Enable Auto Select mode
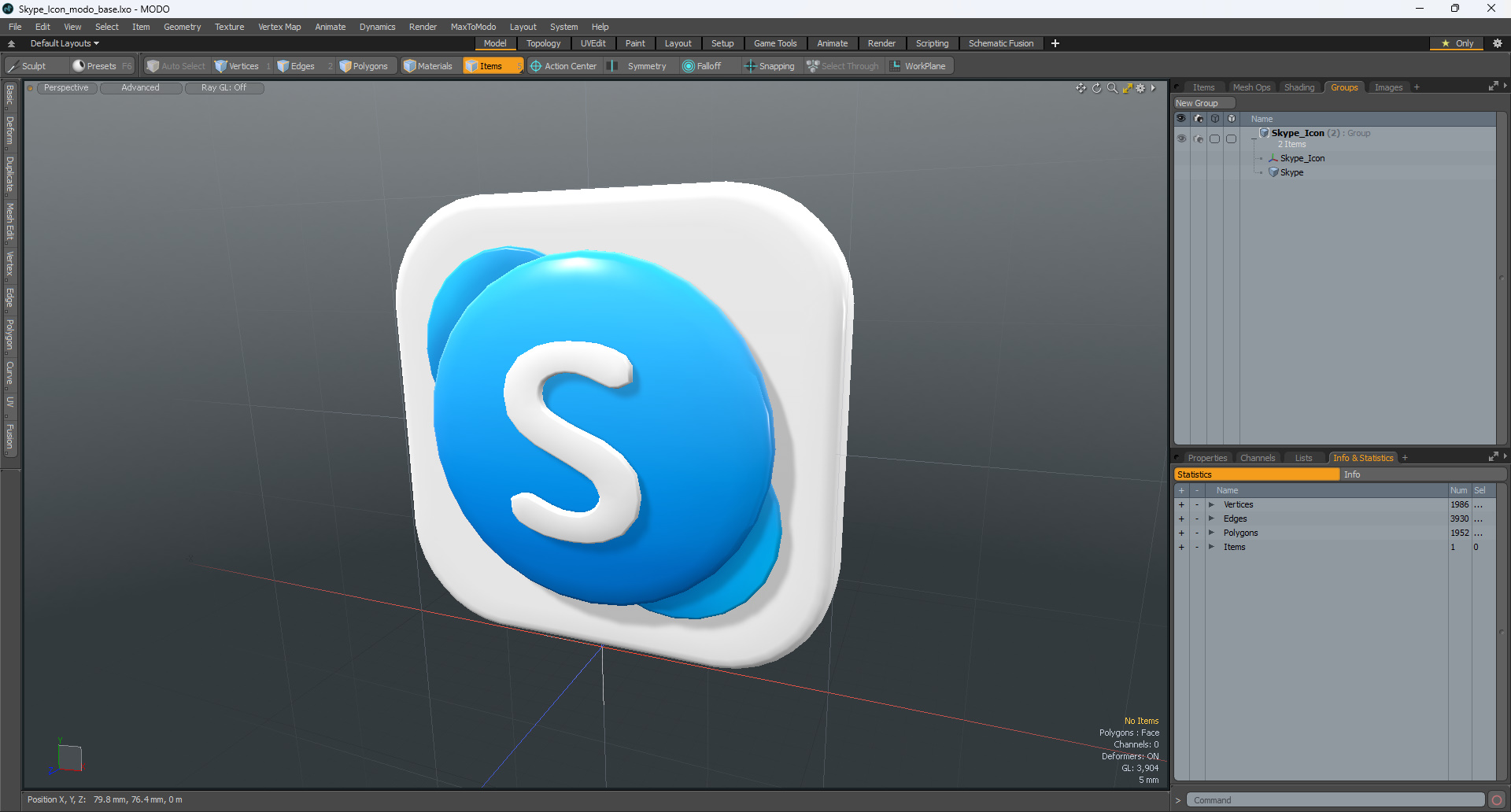Viewport: 1511px width, 812px height. (175, 66)
